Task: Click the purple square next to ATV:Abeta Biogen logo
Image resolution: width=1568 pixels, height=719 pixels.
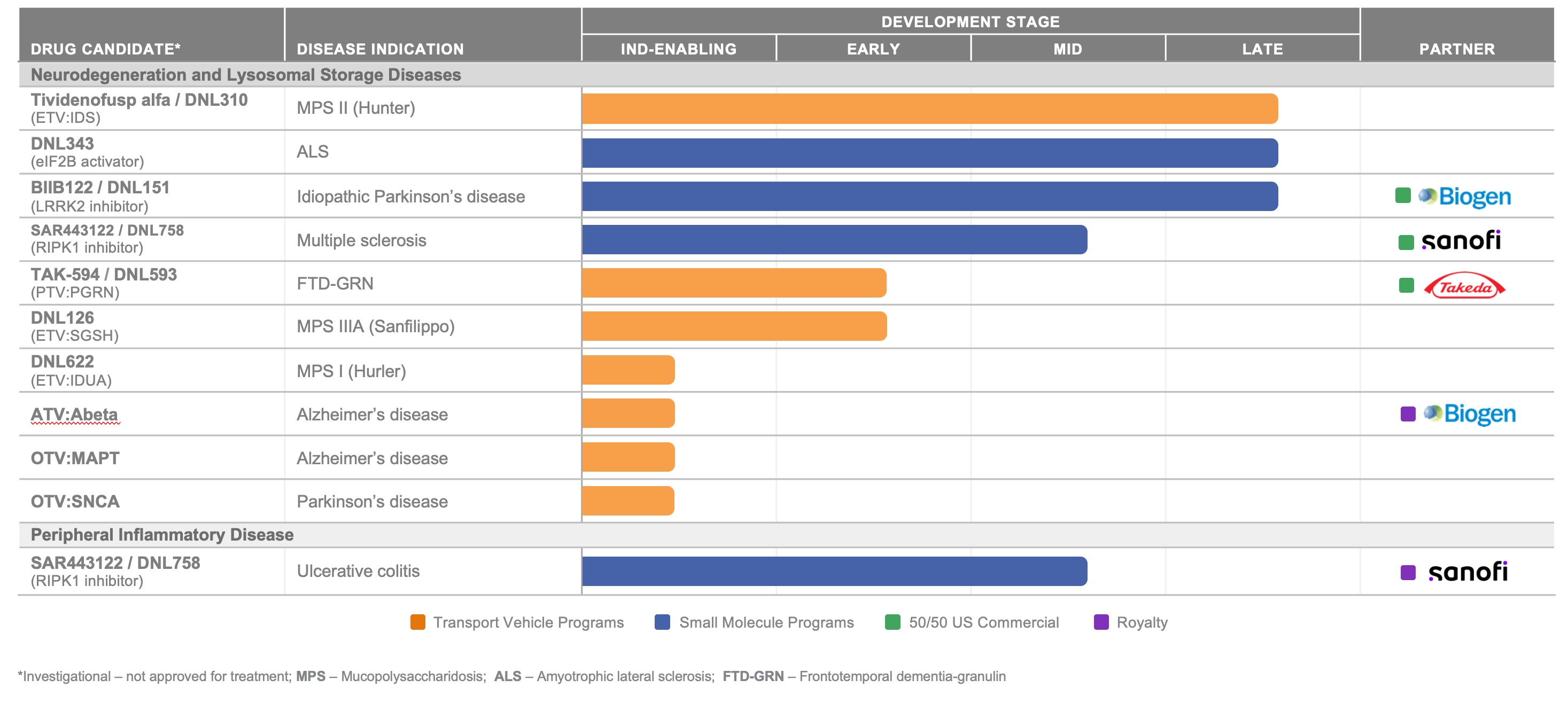Action: [1408, 414]
